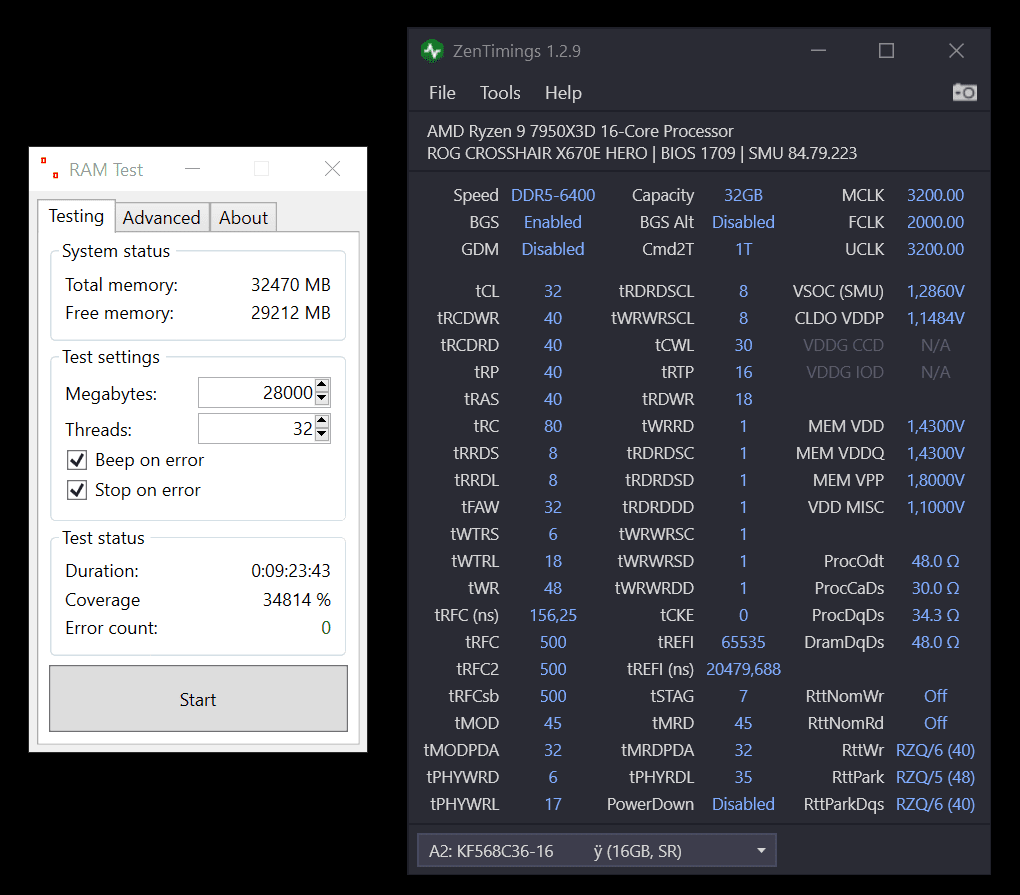Click the ZenTimings app logo icon
The height and width of the screenshot is (895, 1020).
432,51
